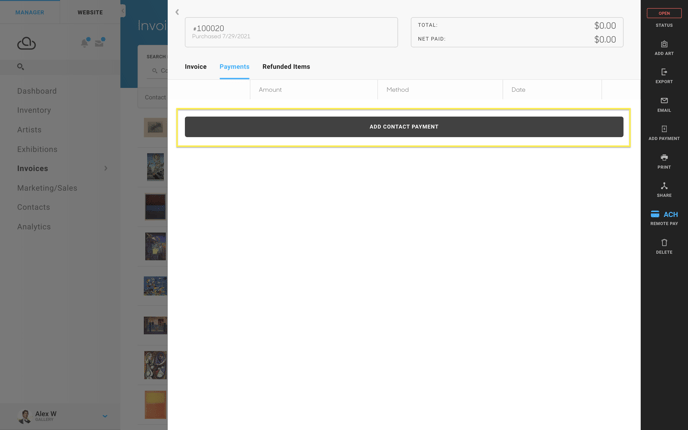
Task: Click the Net Paid $0.00 value
Action: tap(605, 39)
